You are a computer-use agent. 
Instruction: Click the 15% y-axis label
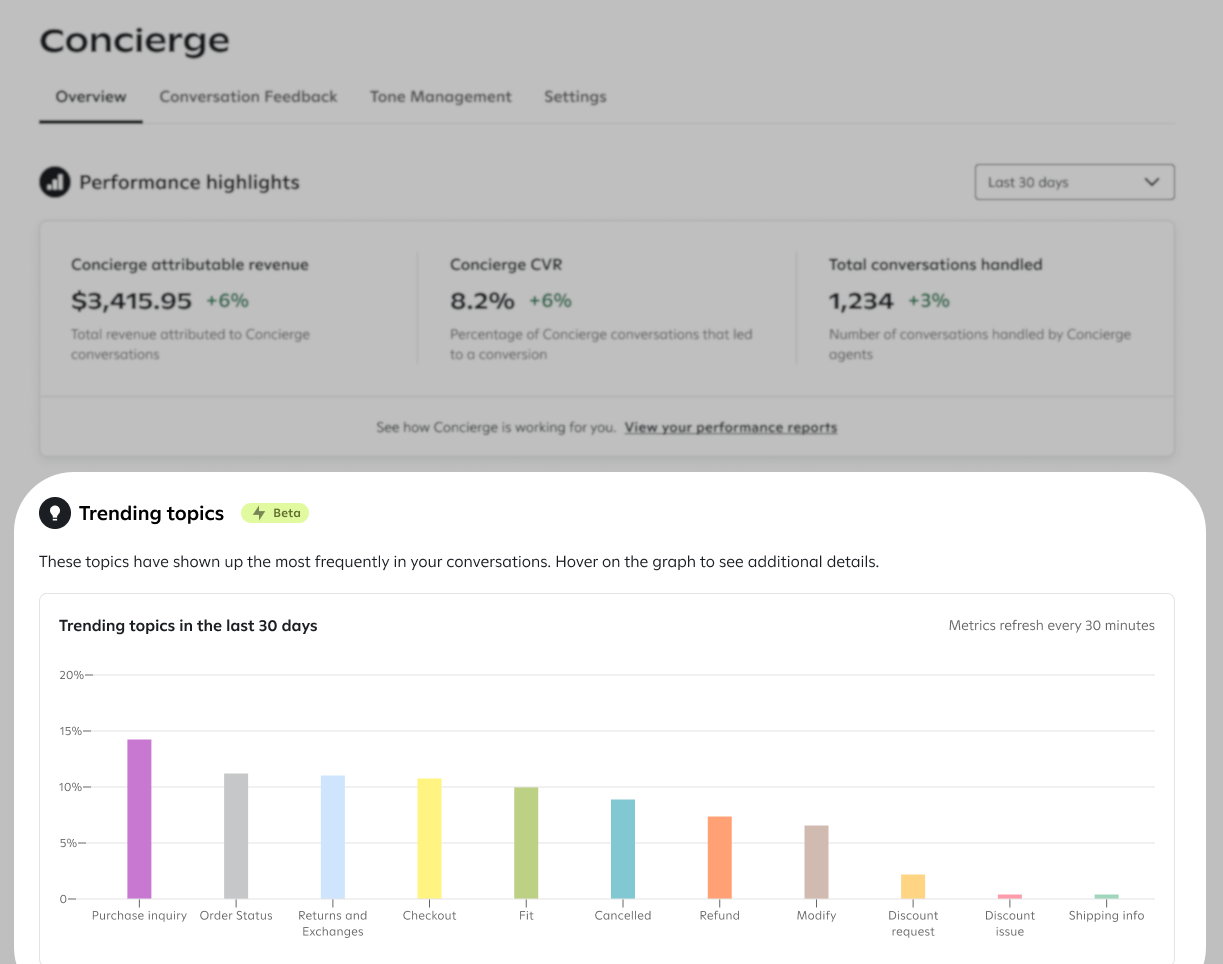pos(71,731)
